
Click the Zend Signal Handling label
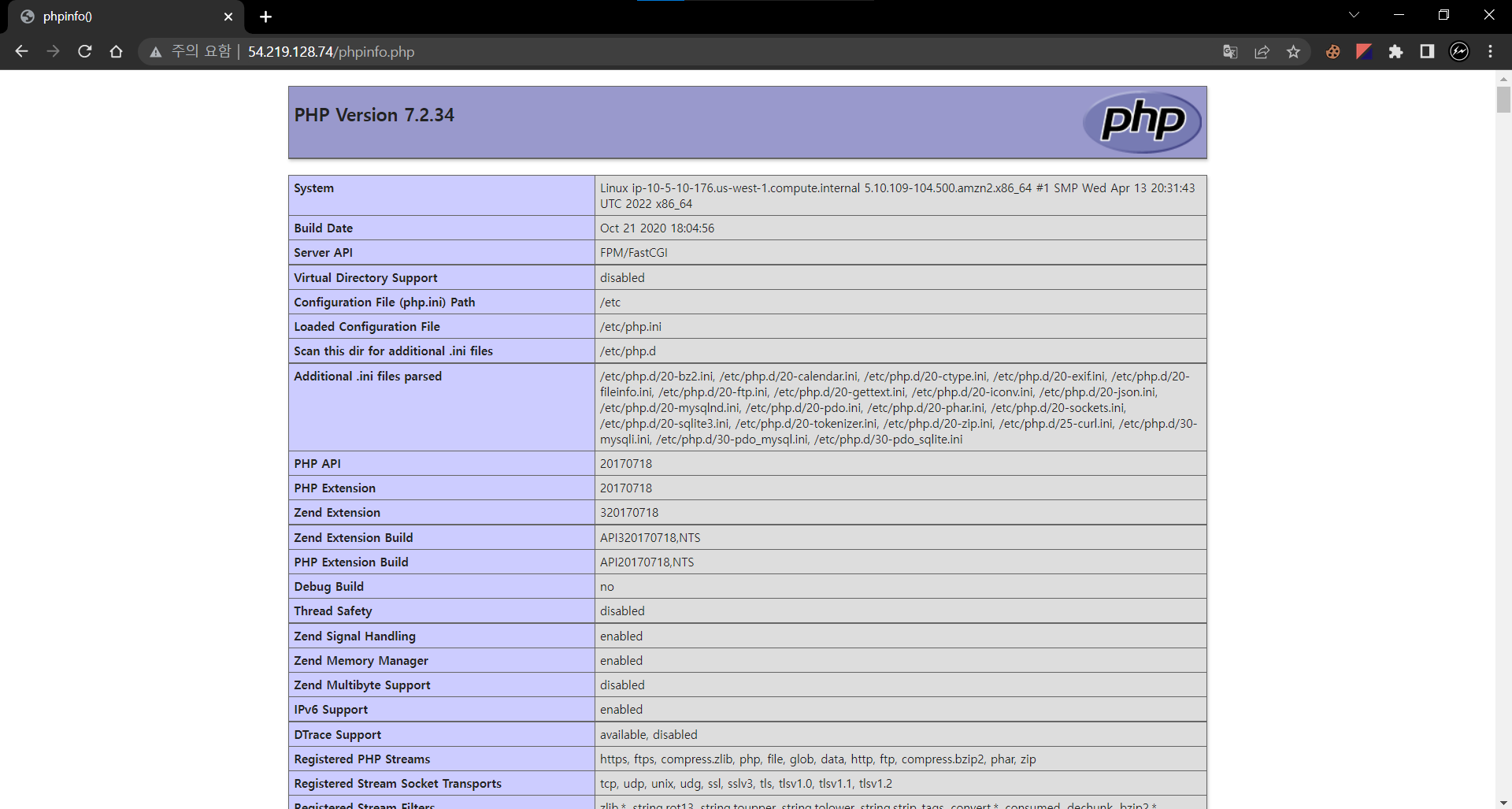pyautogui.click(x=354, y=636)
